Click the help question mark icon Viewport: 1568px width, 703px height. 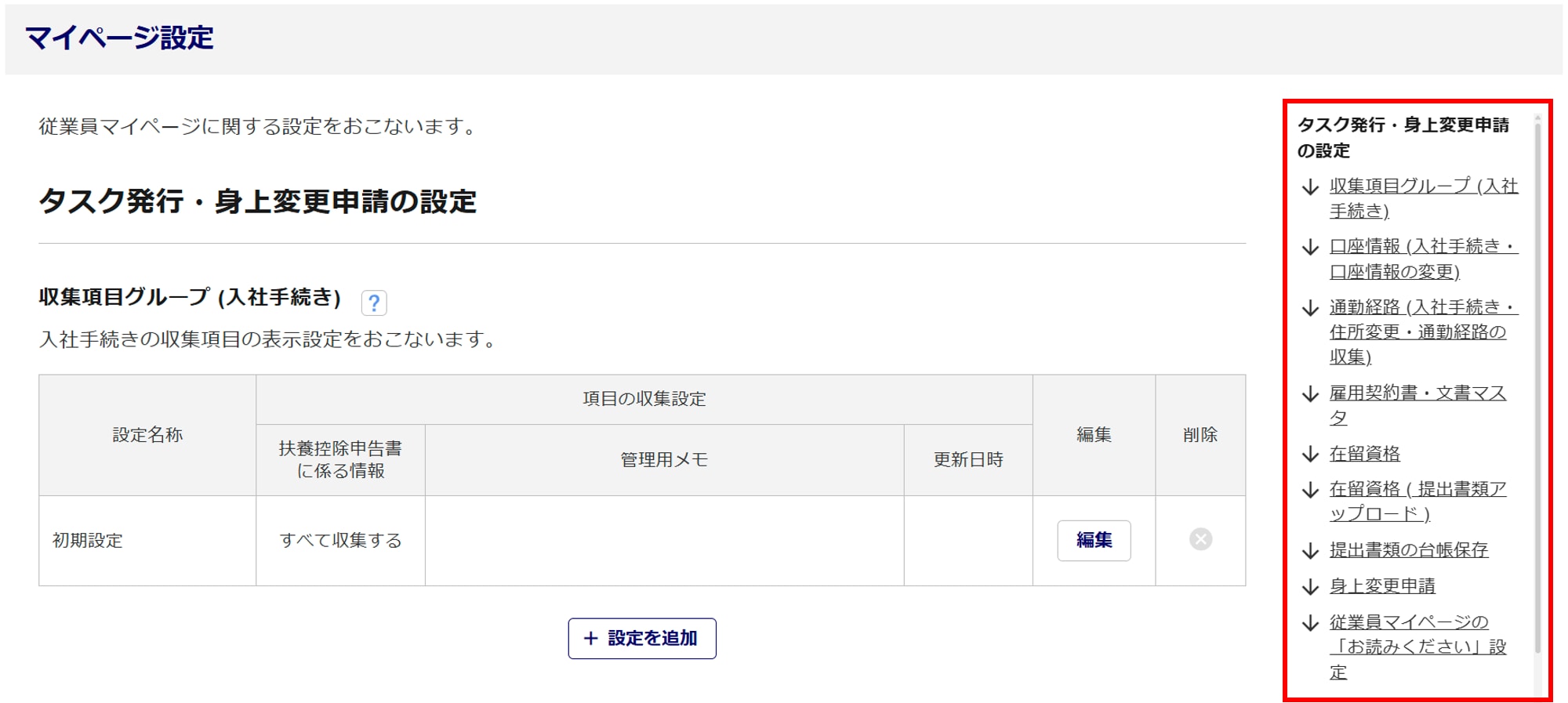tap(374, 303)
